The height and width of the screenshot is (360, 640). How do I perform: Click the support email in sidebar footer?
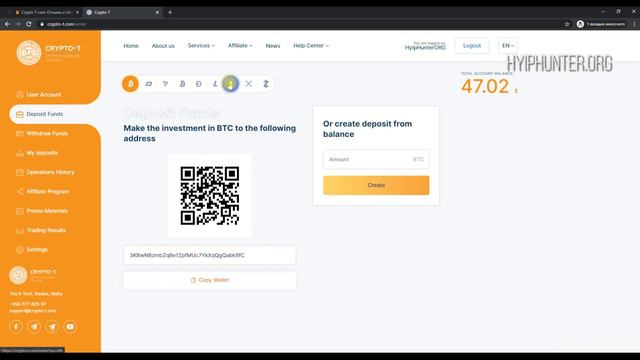coord(33,311)
